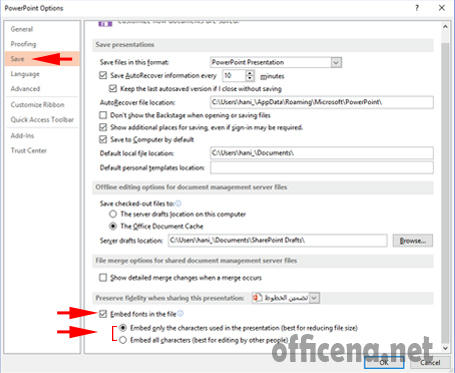This screenshot has width=455, height=373.
Task: Enable Don't show the Backstage checkbox
Action: coord(103,115)
